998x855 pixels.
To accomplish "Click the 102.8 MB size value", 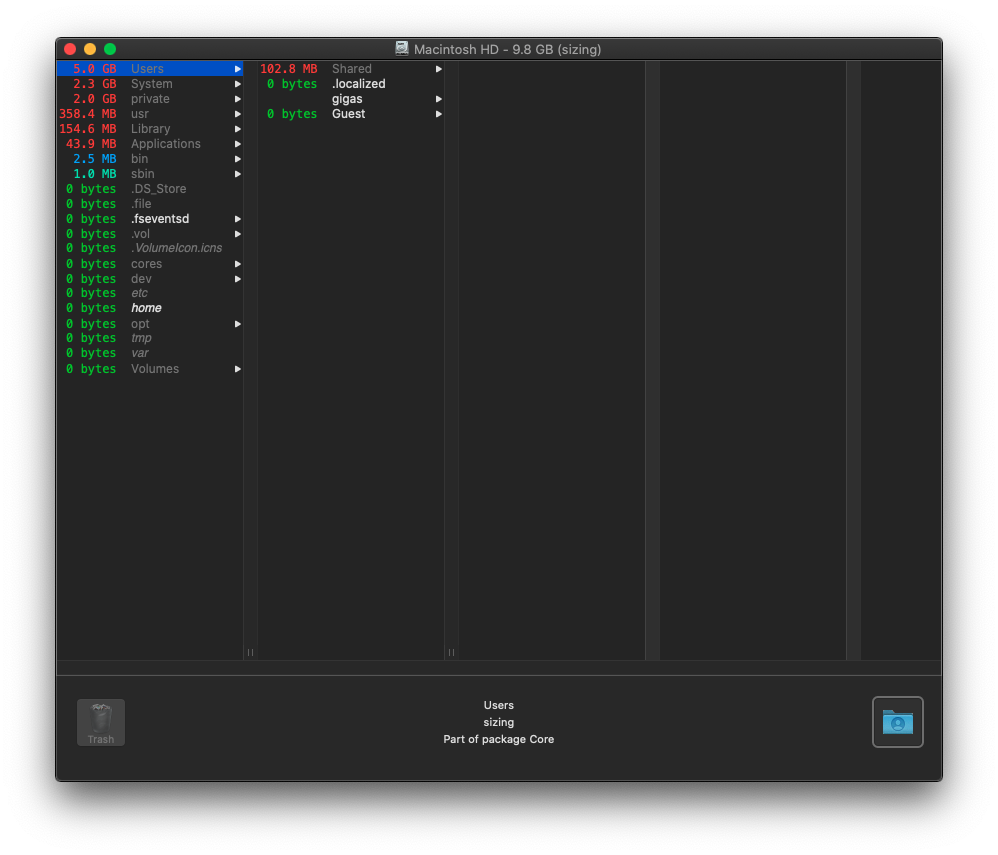I will (x=288, y=69).
